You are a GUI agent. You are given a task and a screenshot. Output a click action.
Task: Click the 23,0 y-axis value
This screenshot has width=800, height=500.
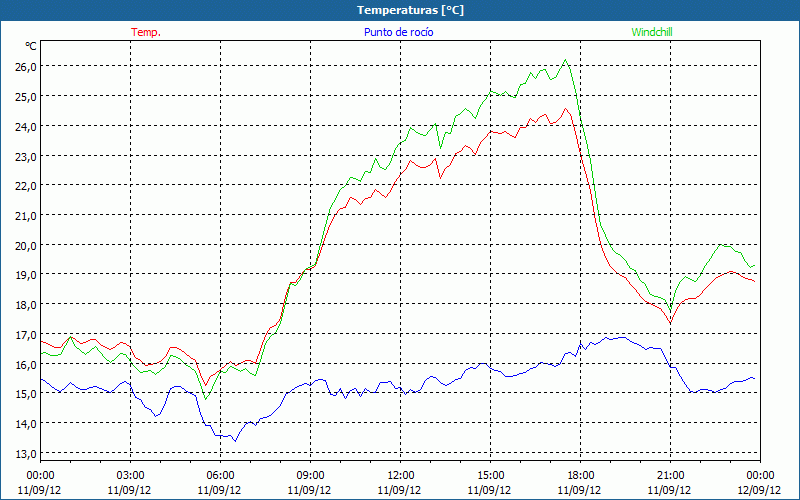click(24, 156)
